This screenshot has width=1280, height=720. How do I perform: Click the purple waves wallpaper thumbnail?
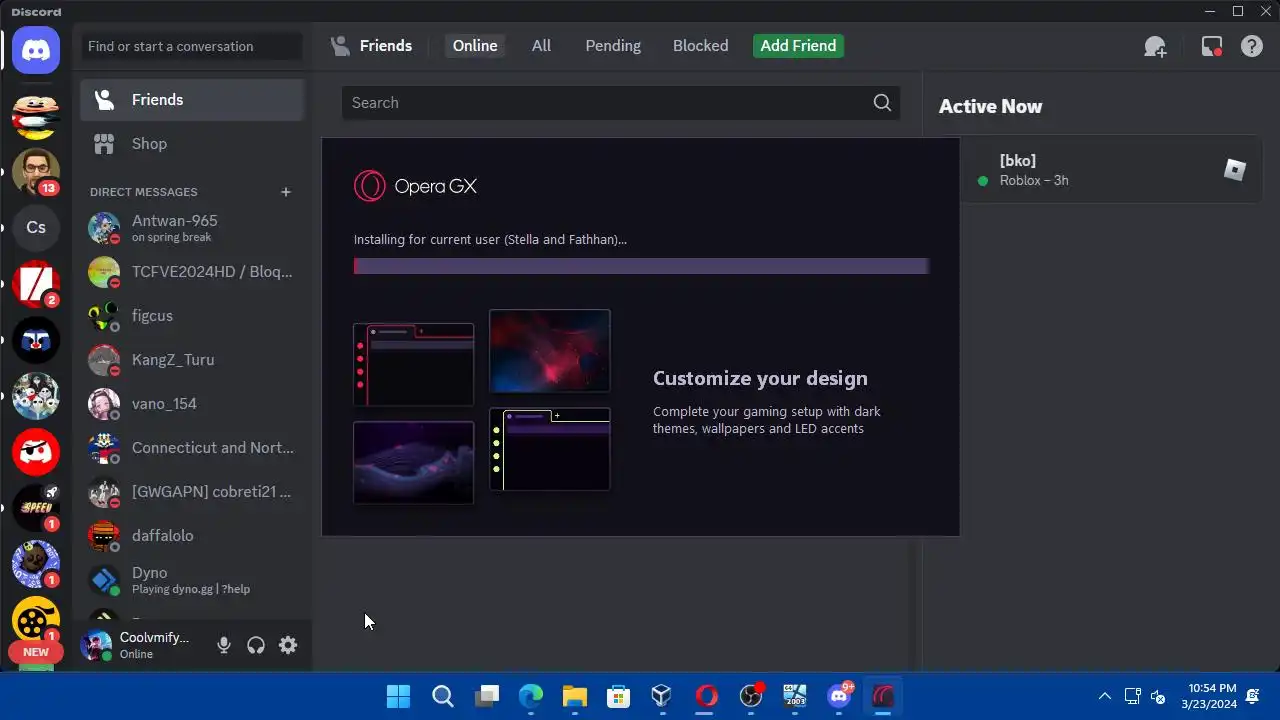413,463
